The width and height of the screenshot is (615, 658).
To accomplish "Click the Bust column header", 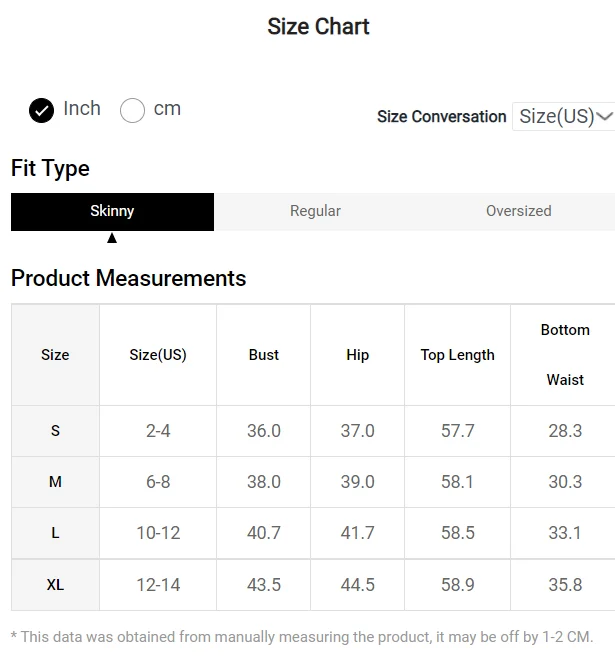I will 263,355.
